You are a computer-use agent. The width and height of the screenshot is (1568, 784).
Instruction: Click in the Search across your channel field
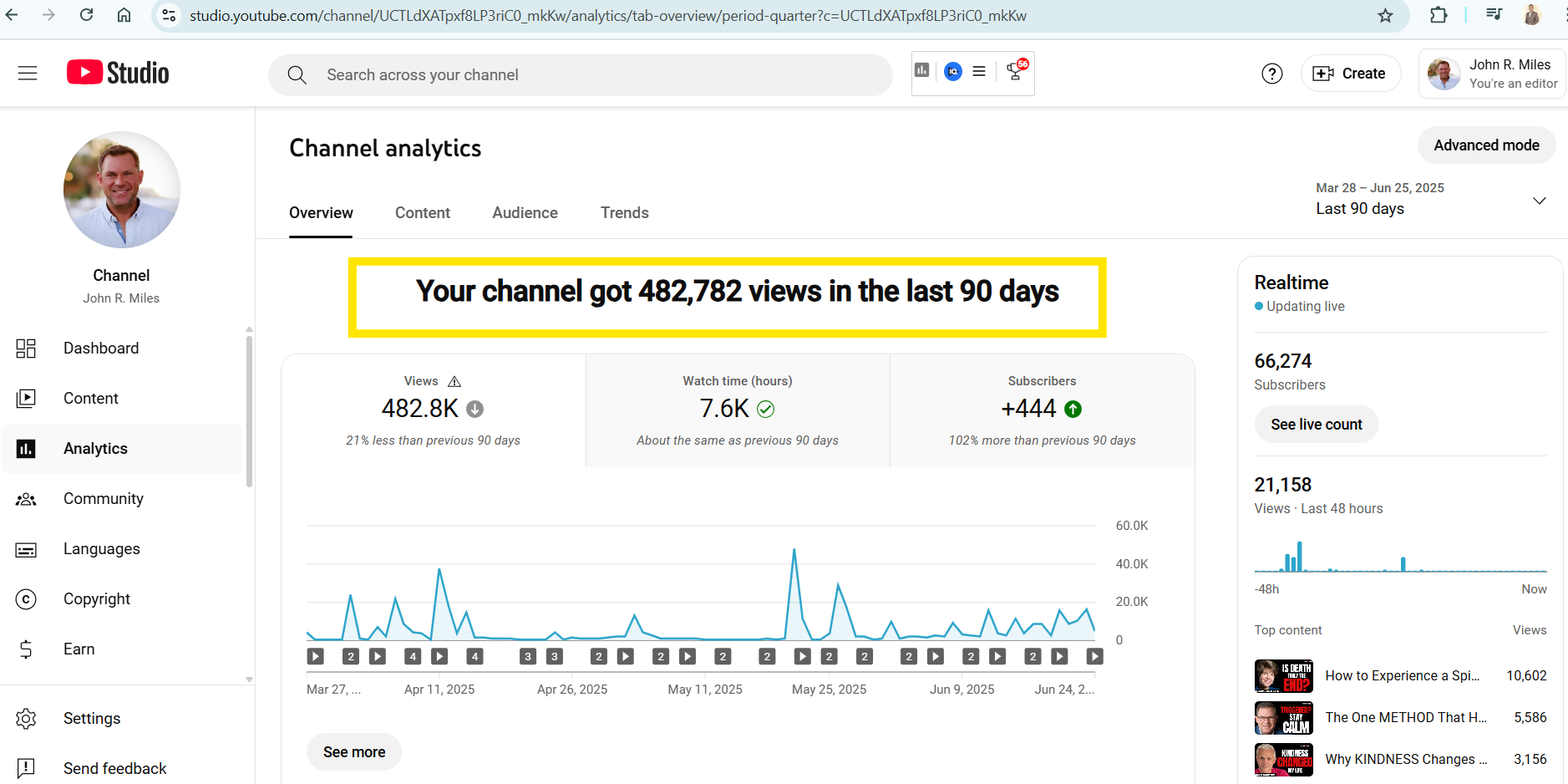click(585, 75)
